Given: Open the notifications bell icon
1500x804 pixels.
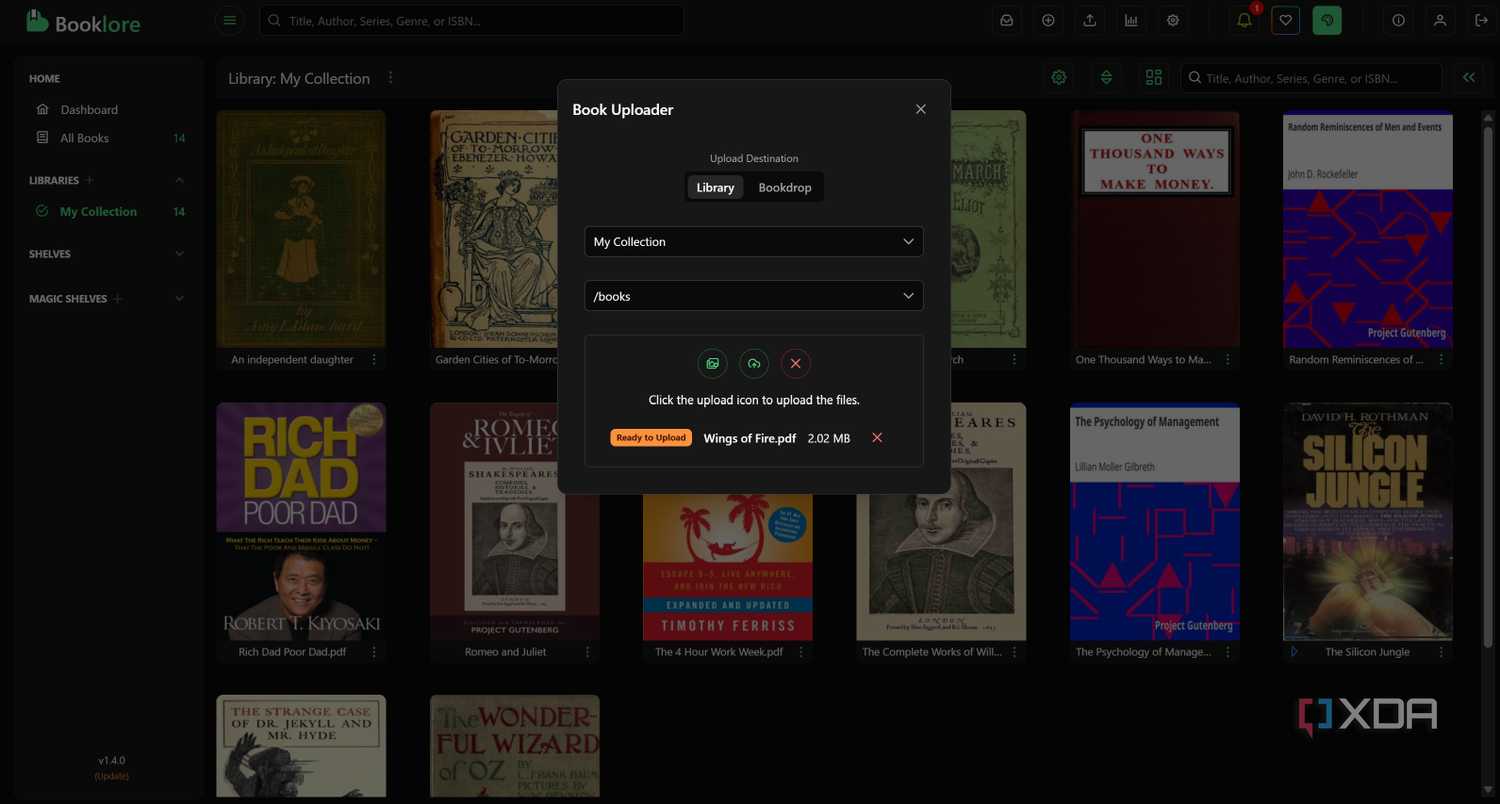Looking at the screenshot, I should pos(1244,20).
